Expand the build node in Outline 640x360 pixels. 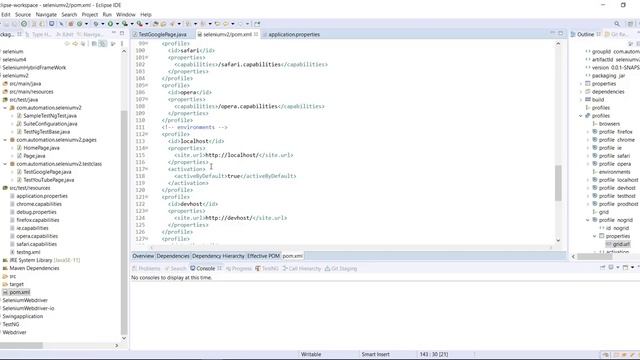coord(581,100)
